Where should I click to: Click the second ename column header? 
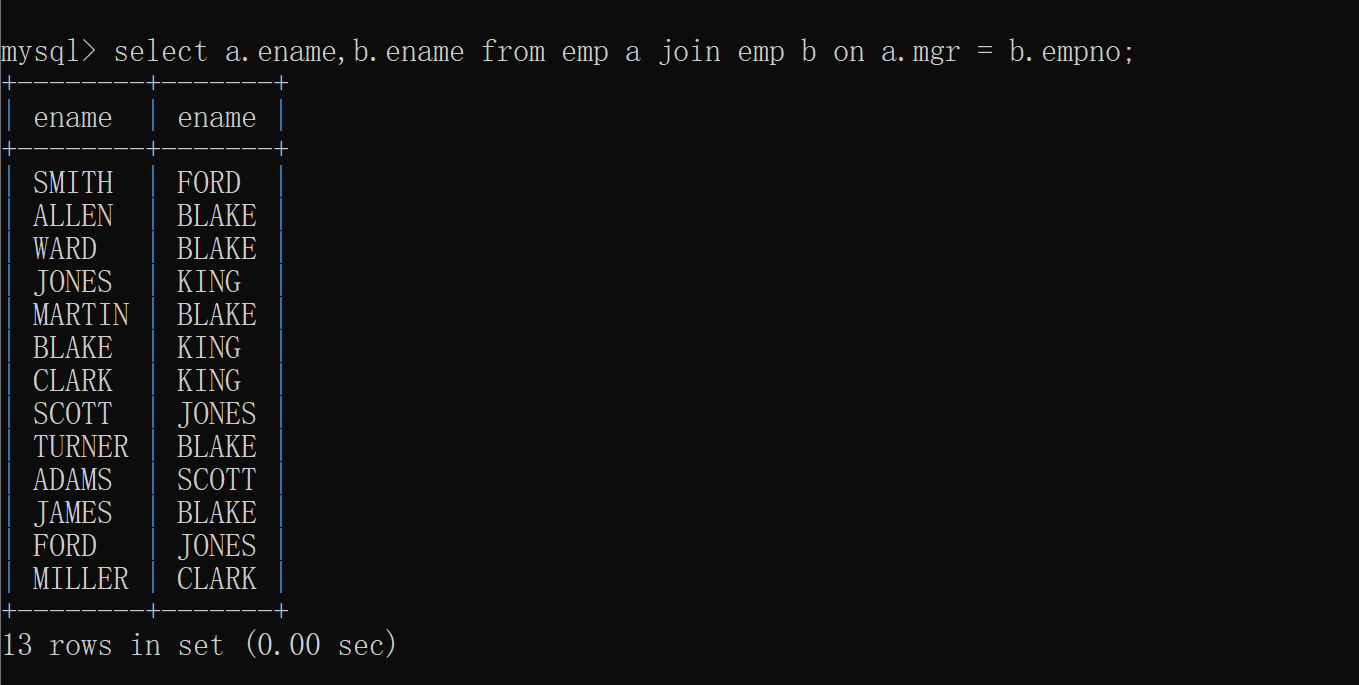point(216,118)
